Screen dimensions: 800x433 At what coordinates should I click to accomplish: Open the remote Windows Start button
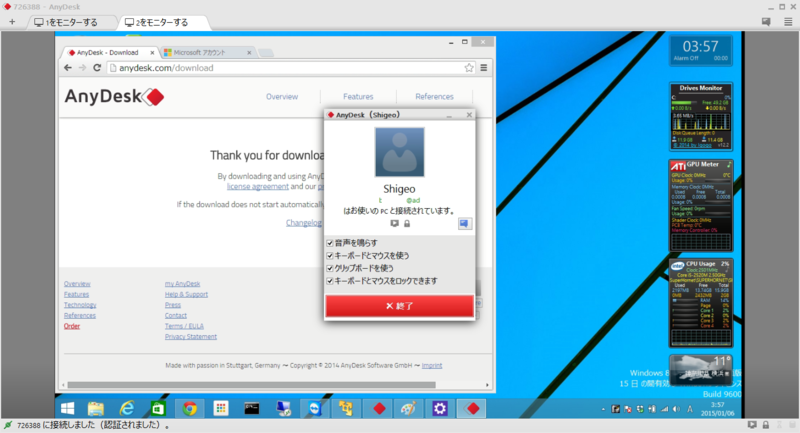[x=67, y=409]
